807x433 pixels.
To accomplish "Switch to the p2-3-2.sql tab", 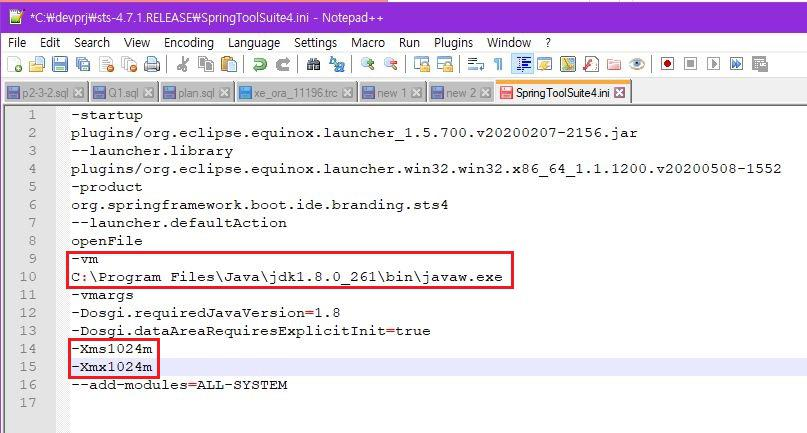I will pos(44,93).
